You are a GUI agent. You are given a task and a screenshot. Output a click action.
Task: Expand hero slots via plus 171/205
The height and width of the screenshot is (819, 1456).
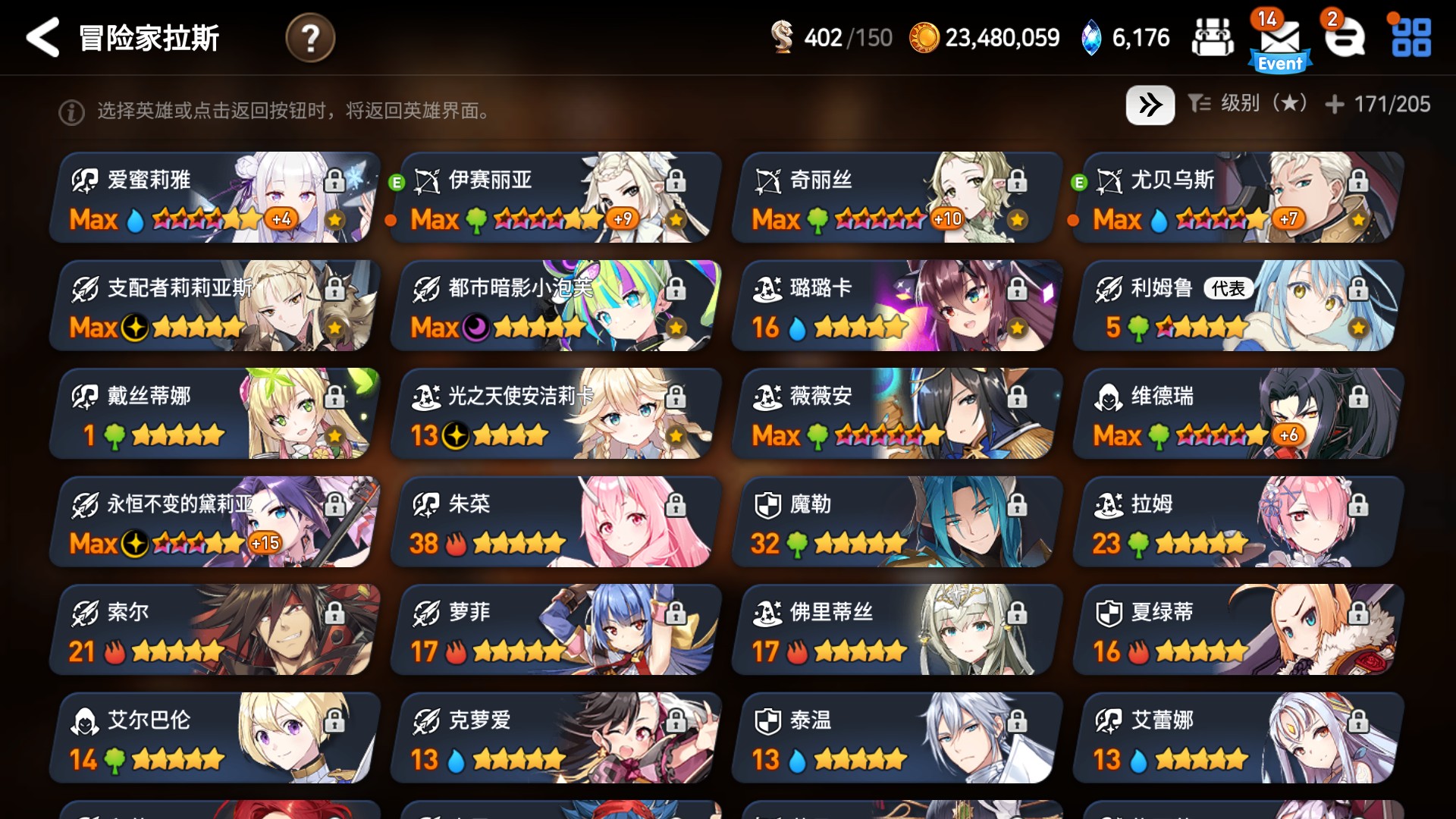pyautogui.click(x=1378, y=104)
